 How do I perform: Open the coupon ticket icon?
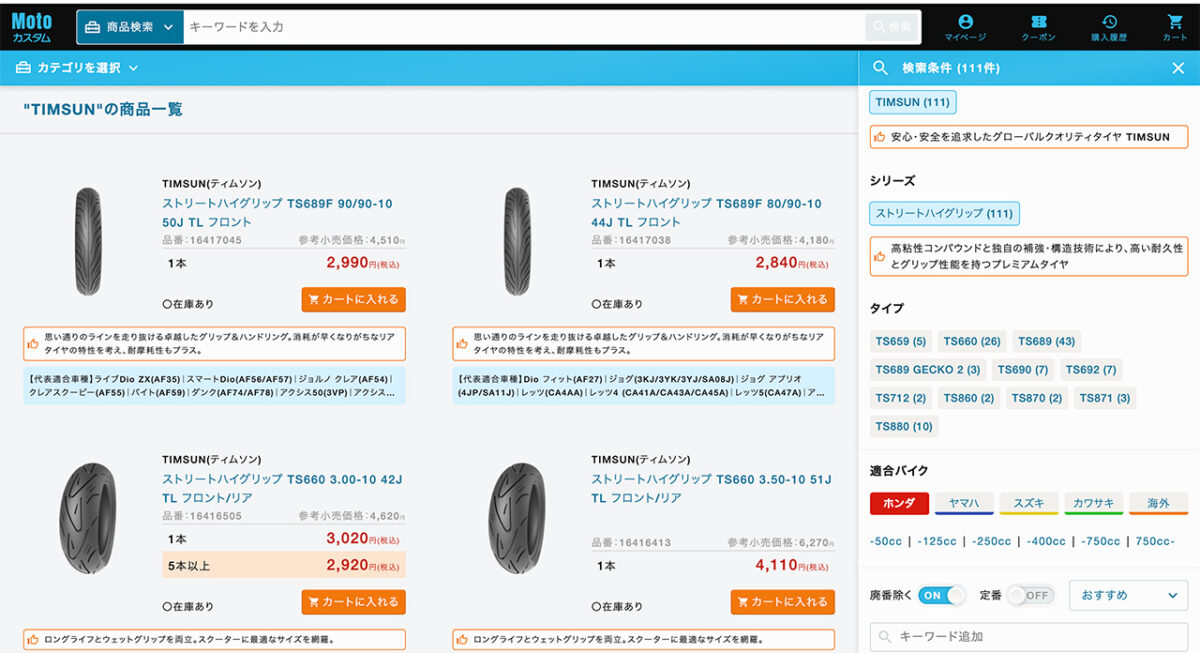tap(1038, 27)
